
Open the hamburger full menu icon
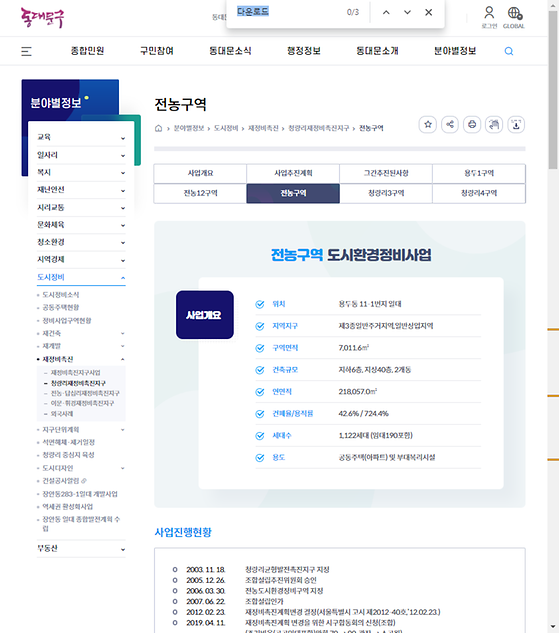tap(26, 51)
